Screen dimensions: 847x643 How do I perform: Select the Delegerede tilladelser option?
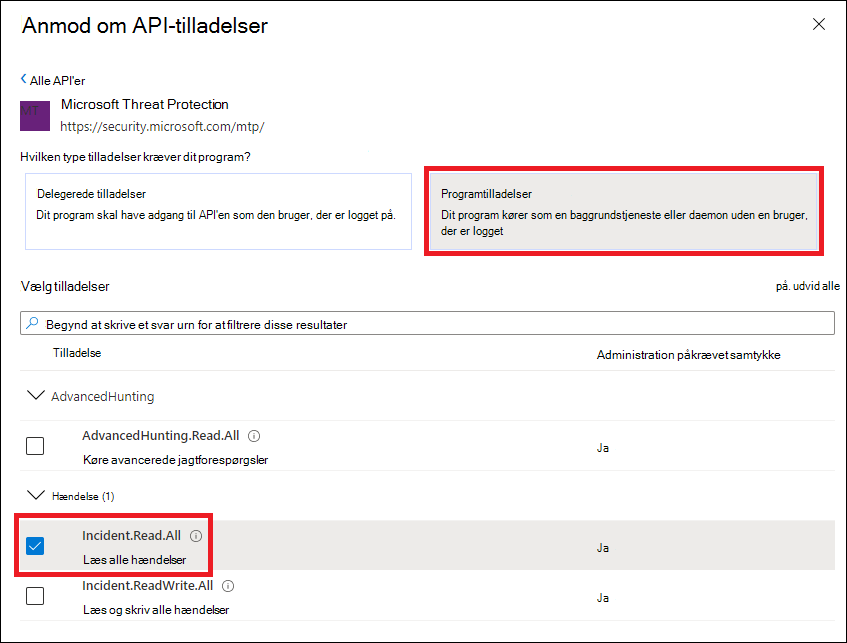[x=217, y=211]
